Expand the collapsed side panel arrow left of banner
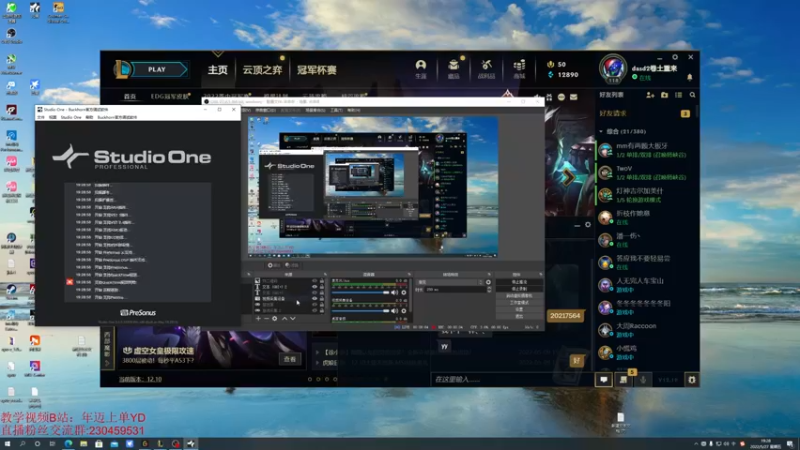Screen dimensions: 800x450 coord(107,363)
